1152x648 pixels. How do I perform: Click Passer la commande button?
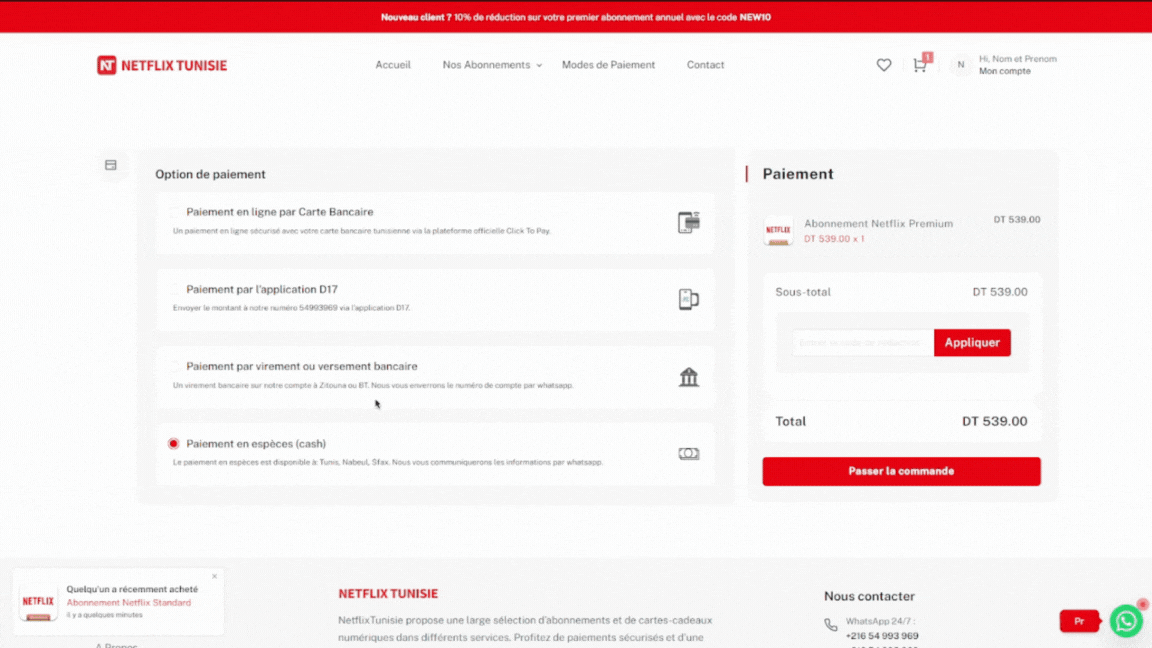[901, 472]
